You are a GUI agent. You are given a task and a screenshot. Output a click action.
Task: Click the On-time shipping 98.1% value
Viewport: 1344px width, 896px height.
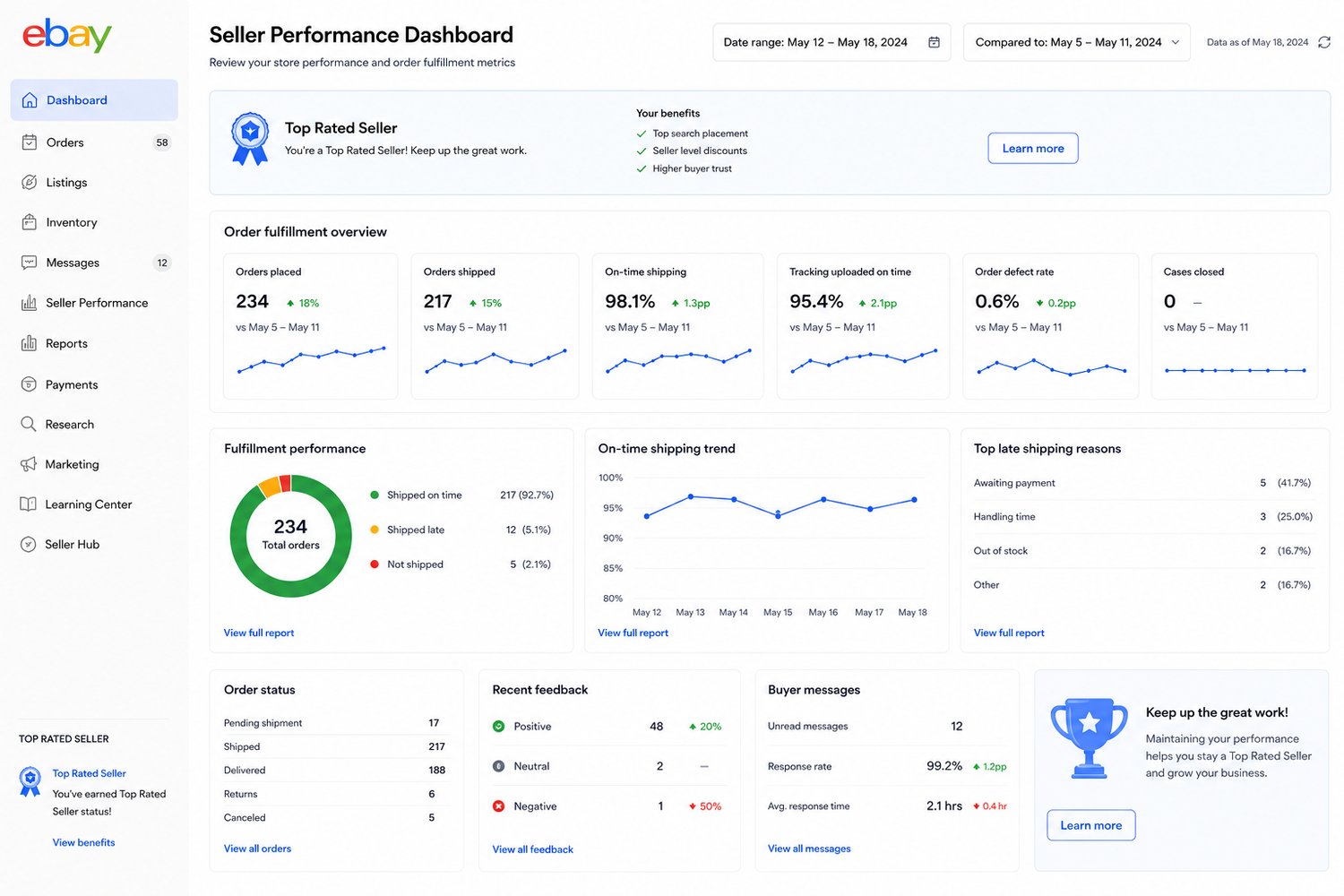(630, 301)
